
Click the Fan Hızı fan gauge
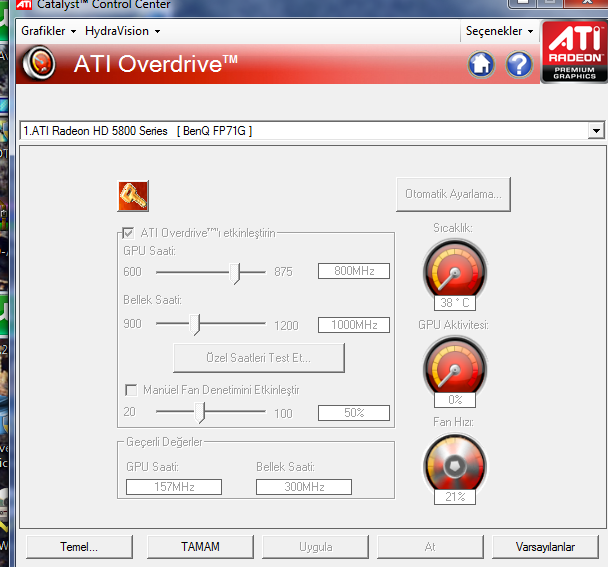pyautogui.click(x=454, y=464)
